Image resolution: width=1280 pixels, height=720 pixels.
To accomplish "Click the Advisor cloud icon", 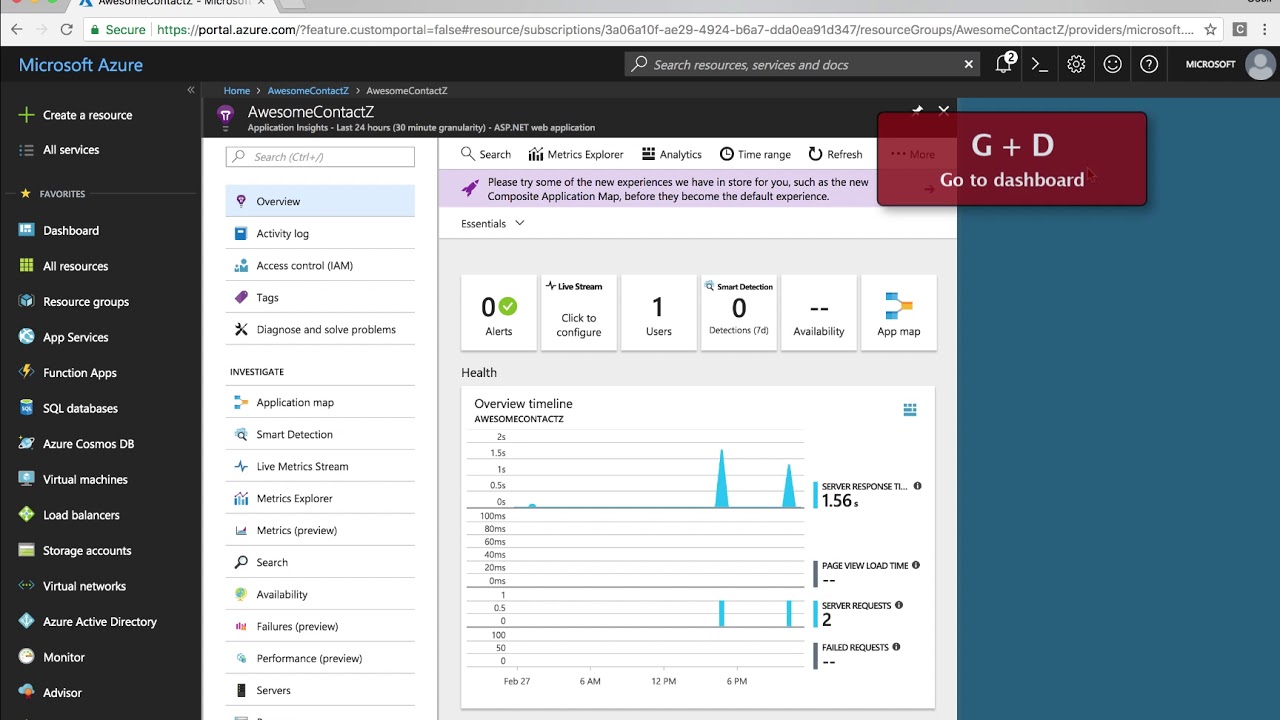I will pos(26,692).
